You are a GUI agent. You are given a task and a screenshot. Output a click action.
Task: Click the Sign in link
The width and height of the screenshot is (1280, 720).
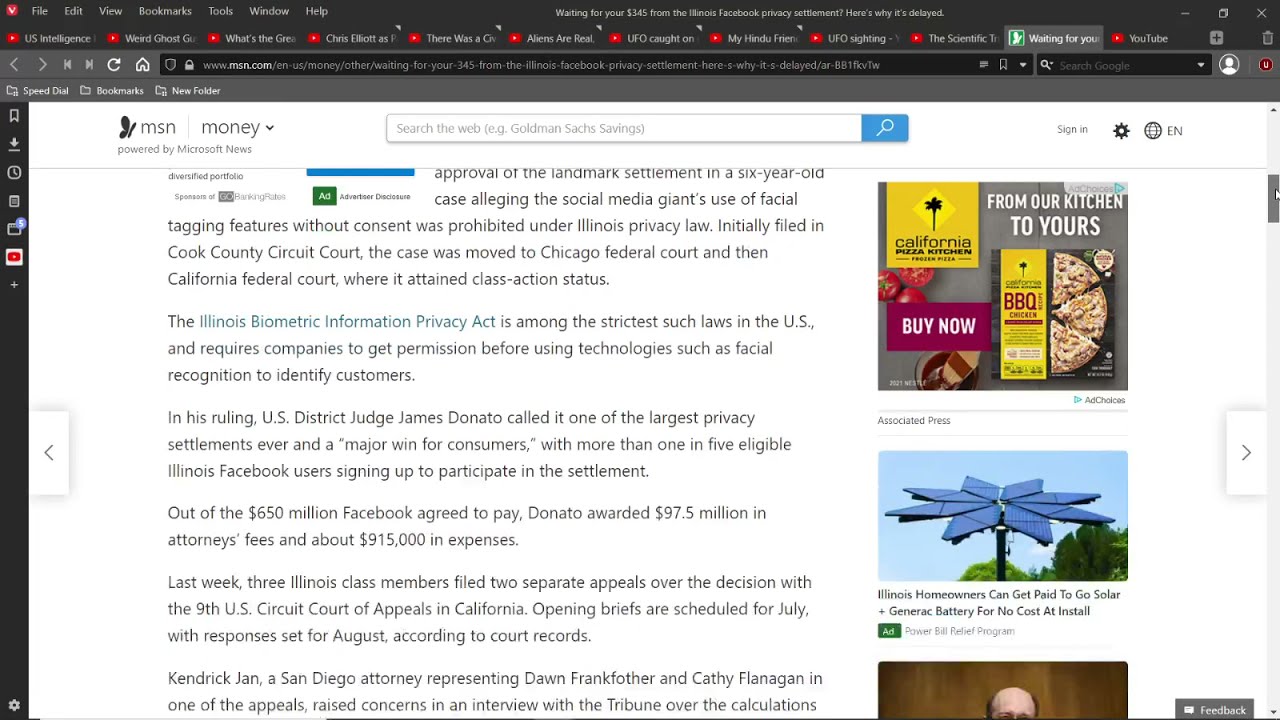tap(1072, 129)
